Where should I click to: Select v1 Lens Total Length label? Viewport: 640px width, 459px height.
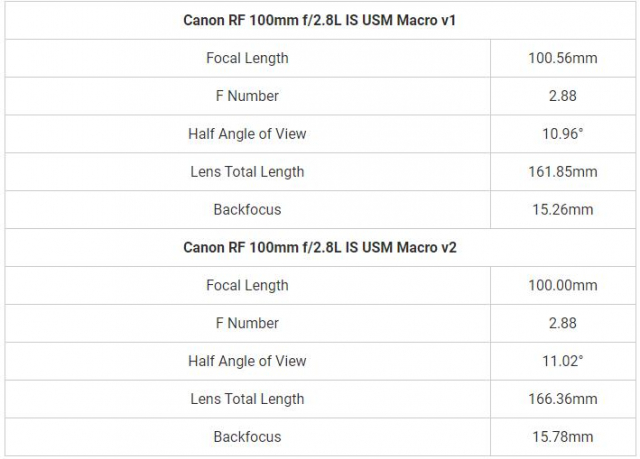point(247,172)
